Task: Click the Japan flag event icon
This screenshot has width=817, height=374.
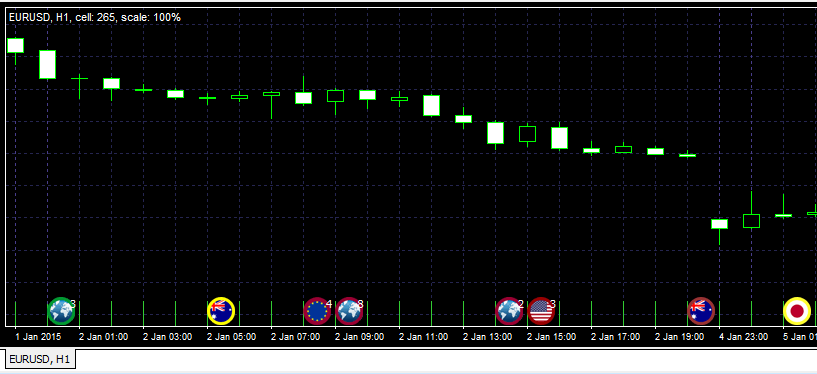Action: (797, 311)
